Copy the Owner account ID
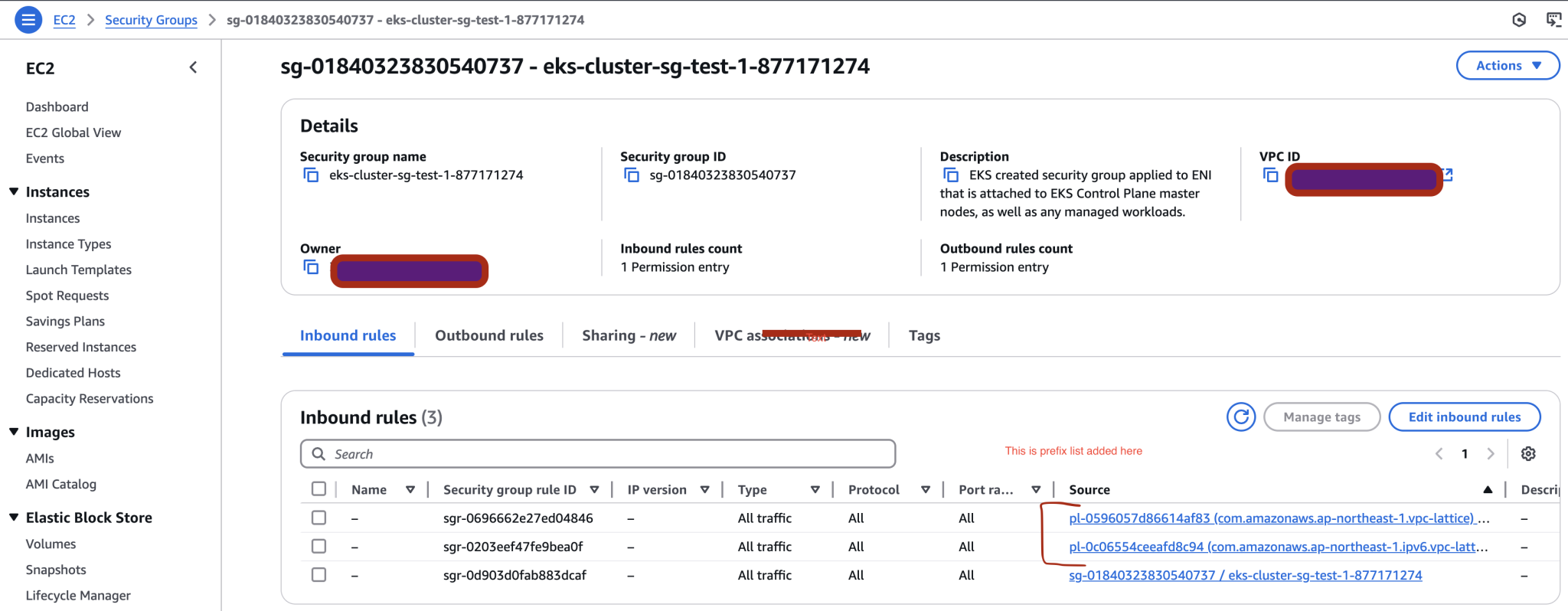This screenshot has height=611, width=1568. (x=311, y=267)
